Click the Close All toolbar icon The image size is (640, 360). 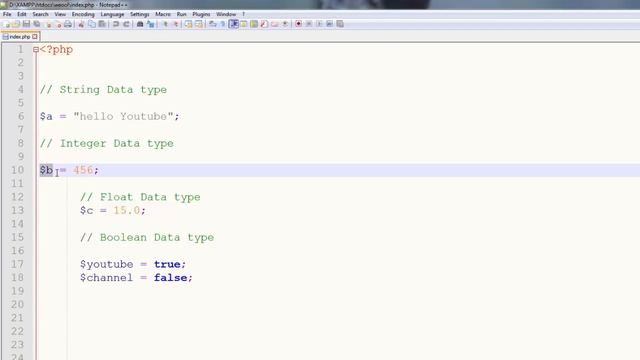[x=58, y=24]
